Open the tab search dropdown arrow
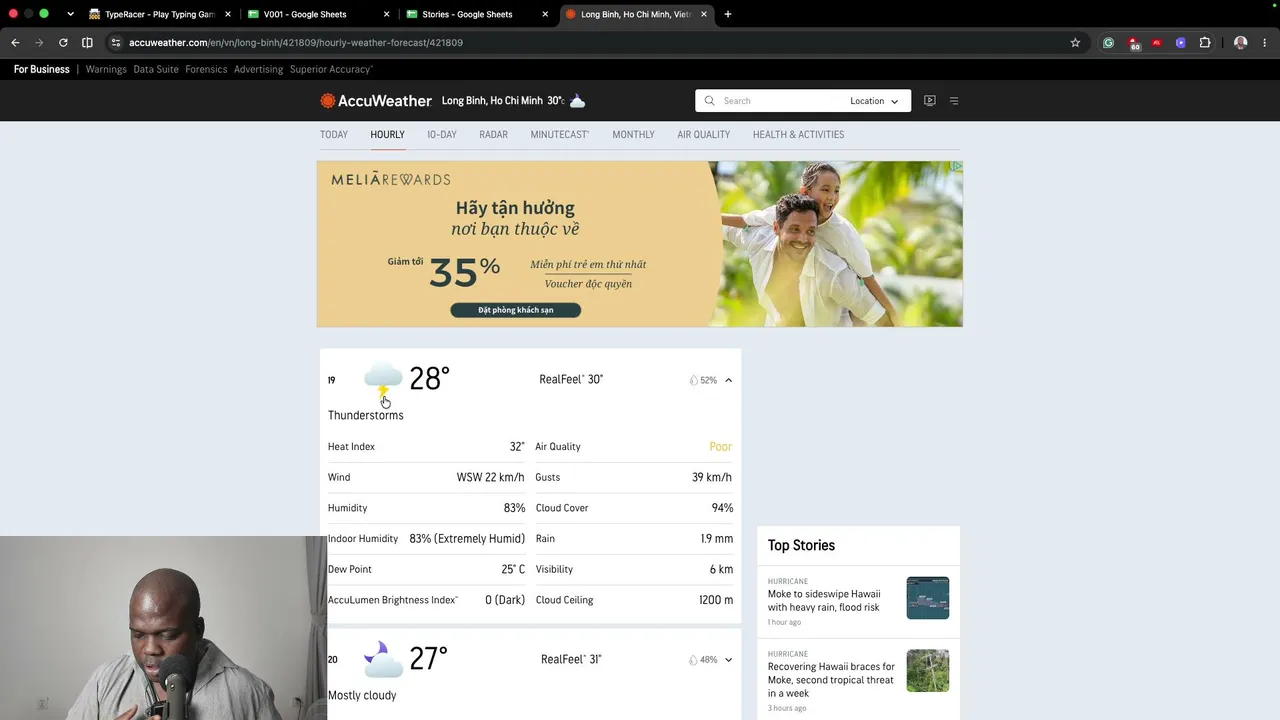 tap(70, 14)
